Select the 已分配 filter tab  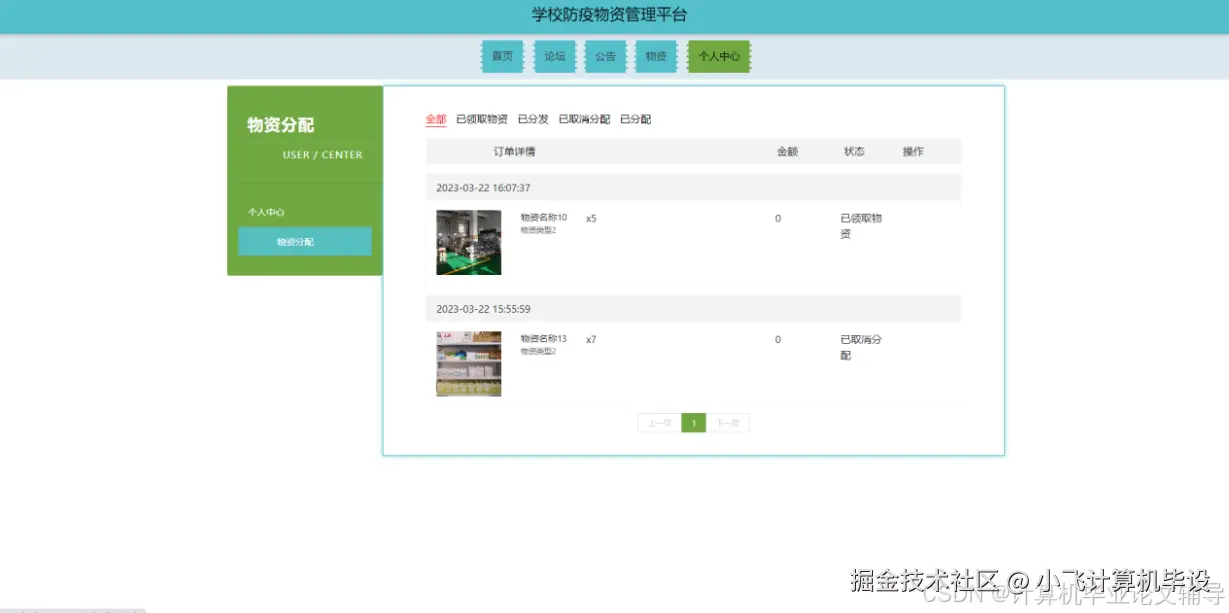635,119
